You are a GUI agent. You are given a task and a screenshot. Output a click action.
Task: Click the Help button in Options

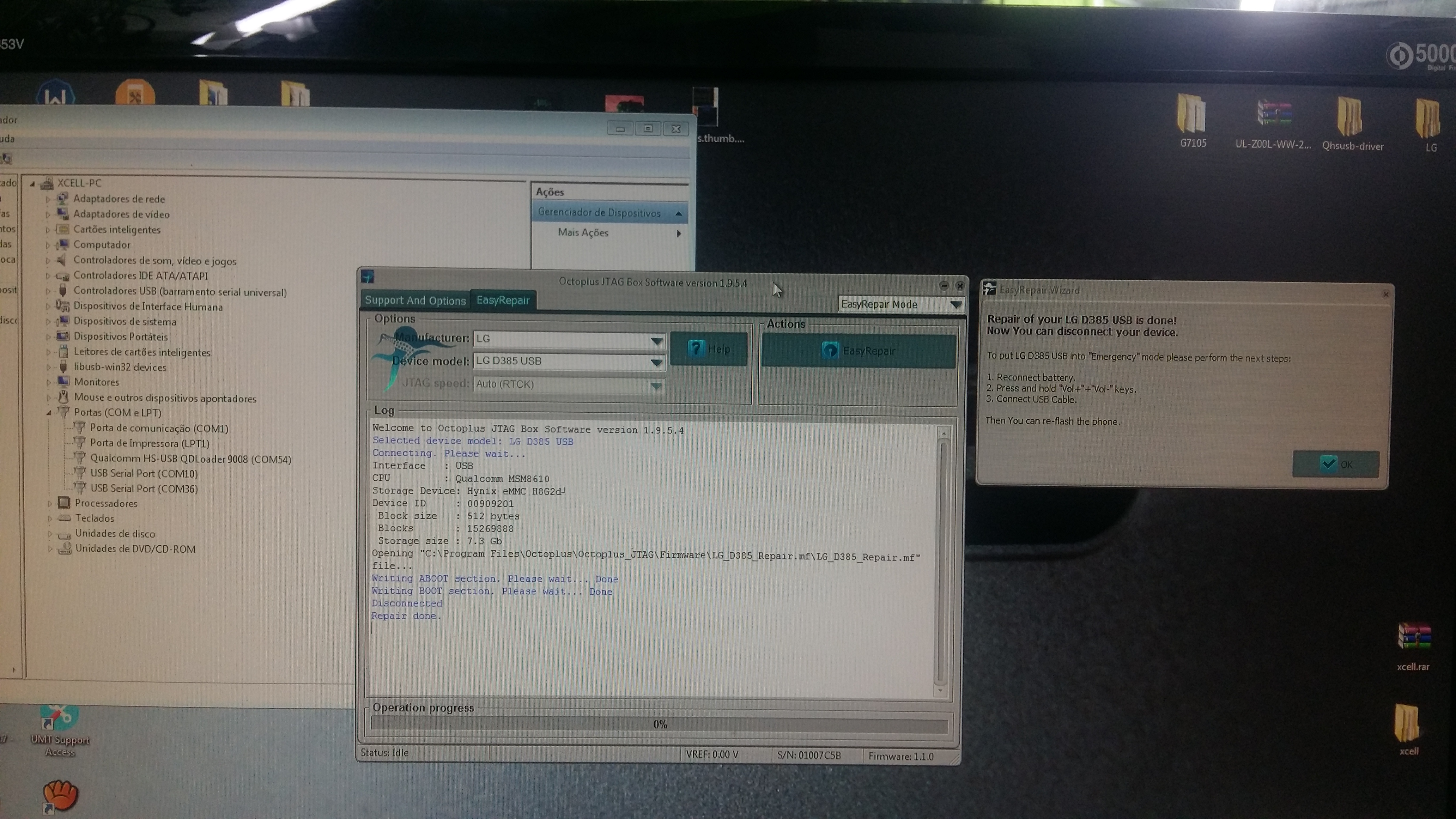[709, 349]
